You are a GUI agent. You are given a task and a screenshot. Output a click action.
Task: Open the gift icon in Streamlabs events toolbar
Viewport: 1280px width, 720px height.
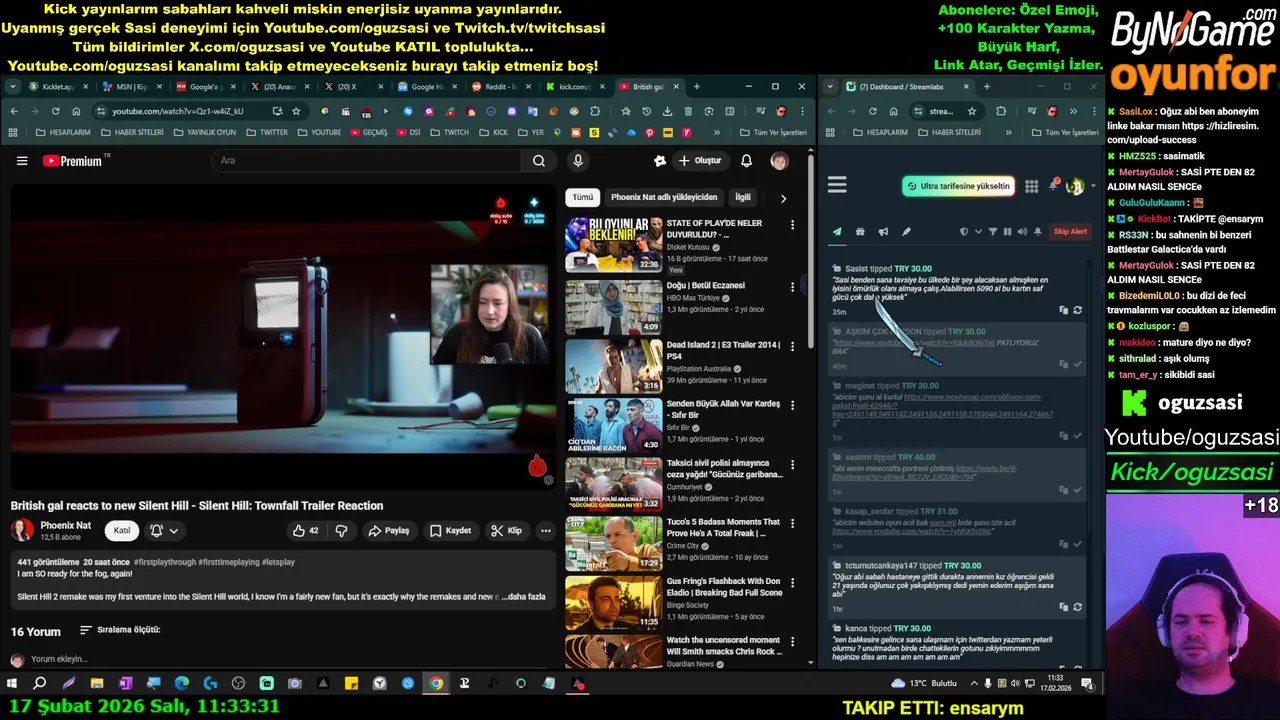click(860, 232)
